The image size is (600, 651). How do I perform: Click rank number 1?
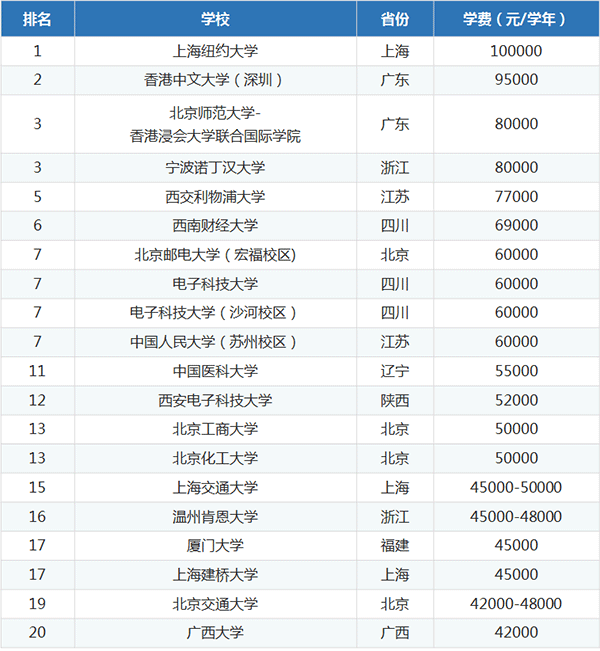point(37,51)
